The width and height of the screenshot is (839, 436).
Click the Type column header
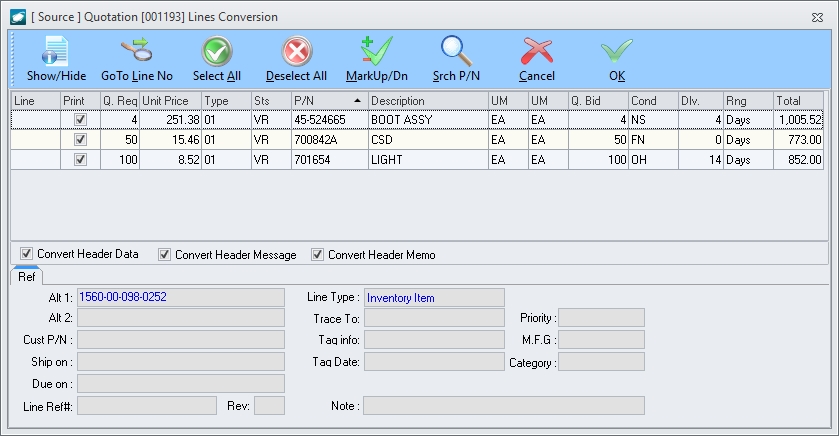(226, 101)
